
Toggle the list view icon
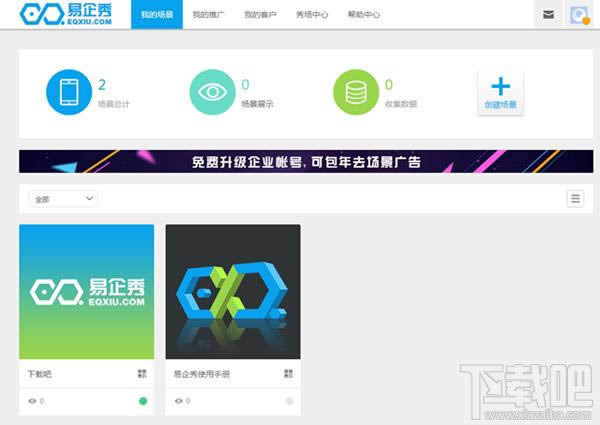coord(575,198)
